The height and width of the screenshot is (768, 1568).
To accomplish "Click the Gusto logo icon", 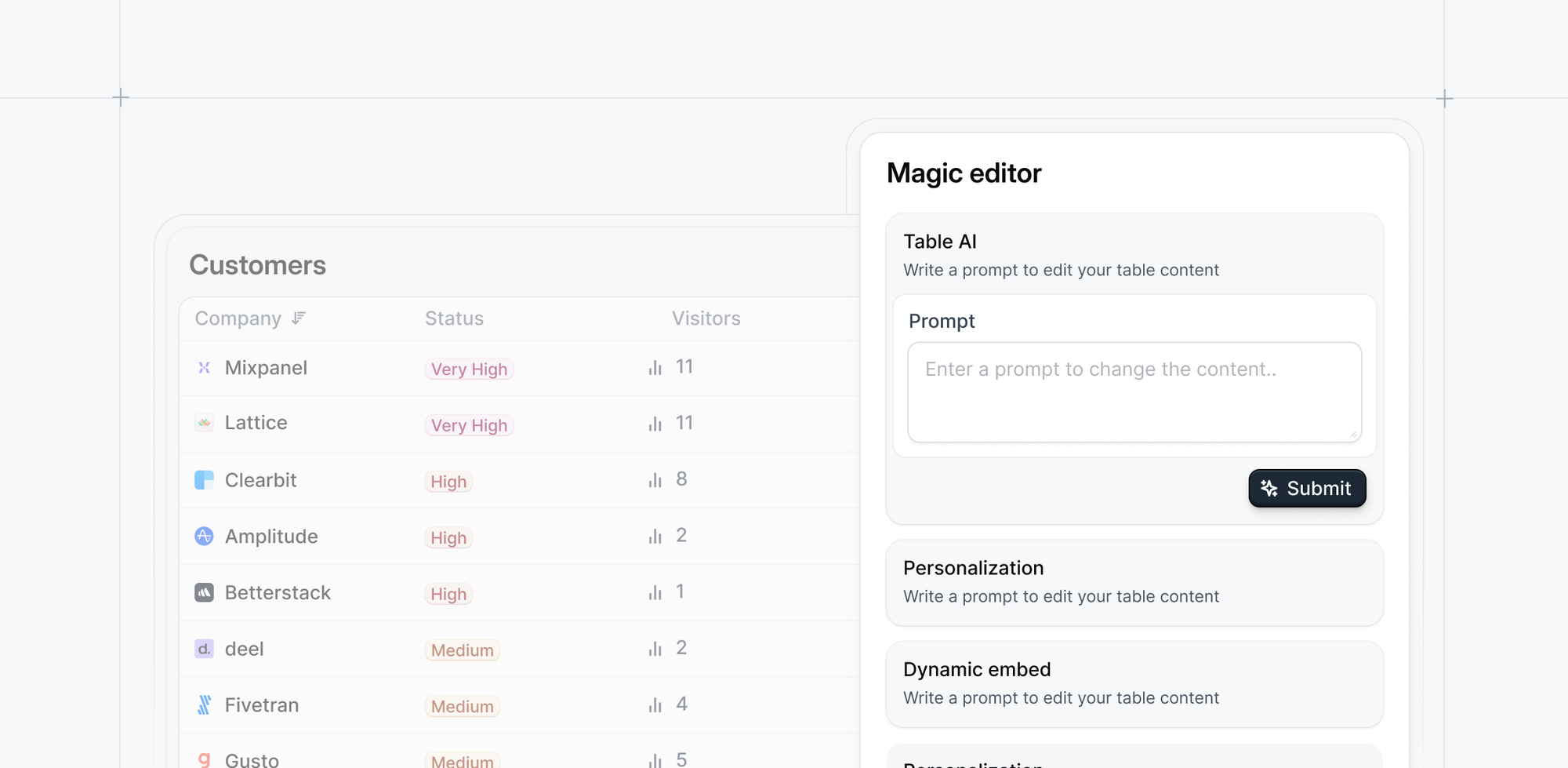I will (204, 759).
